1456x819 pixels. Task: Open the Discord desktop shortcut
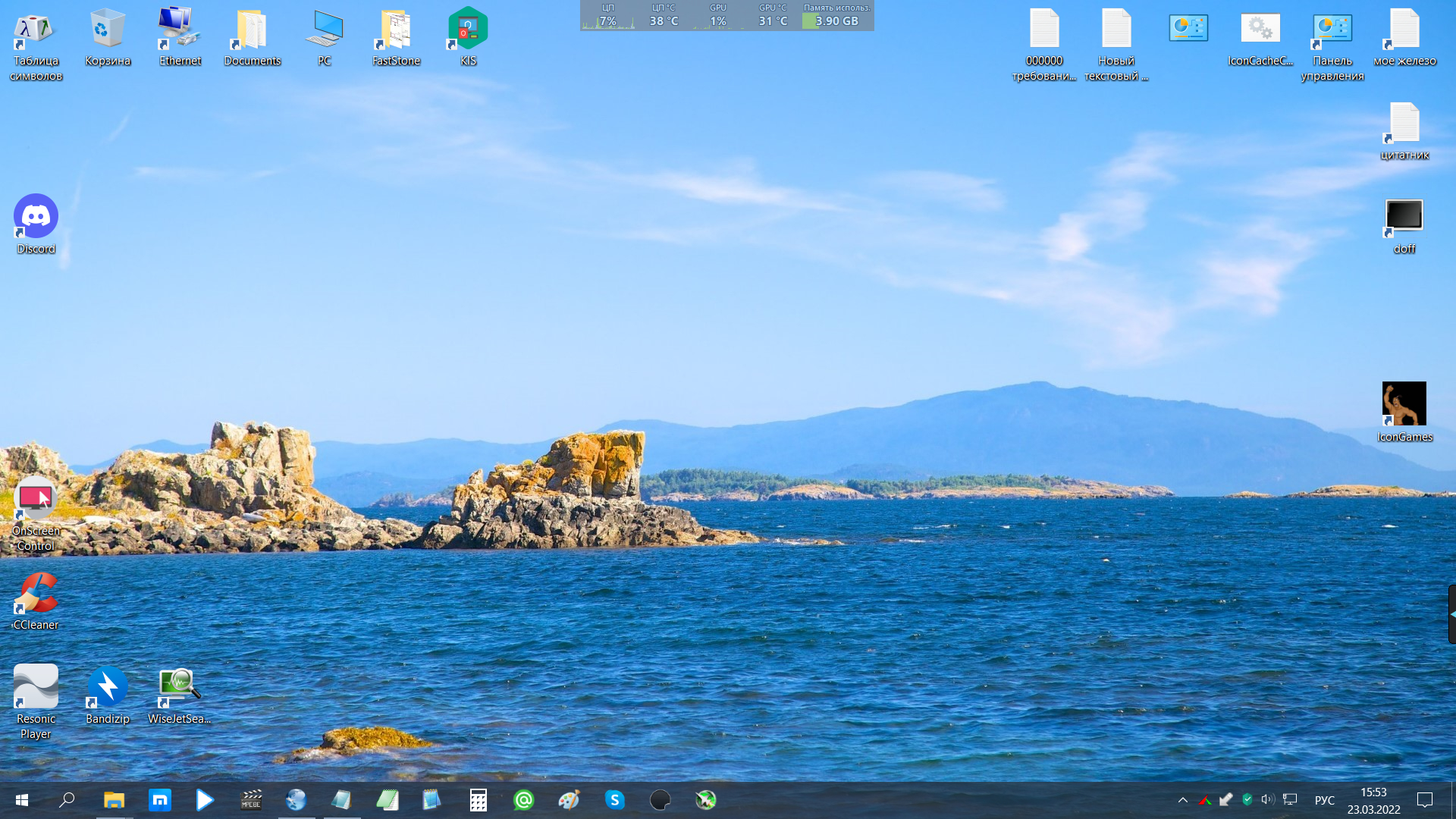point(36,216)
